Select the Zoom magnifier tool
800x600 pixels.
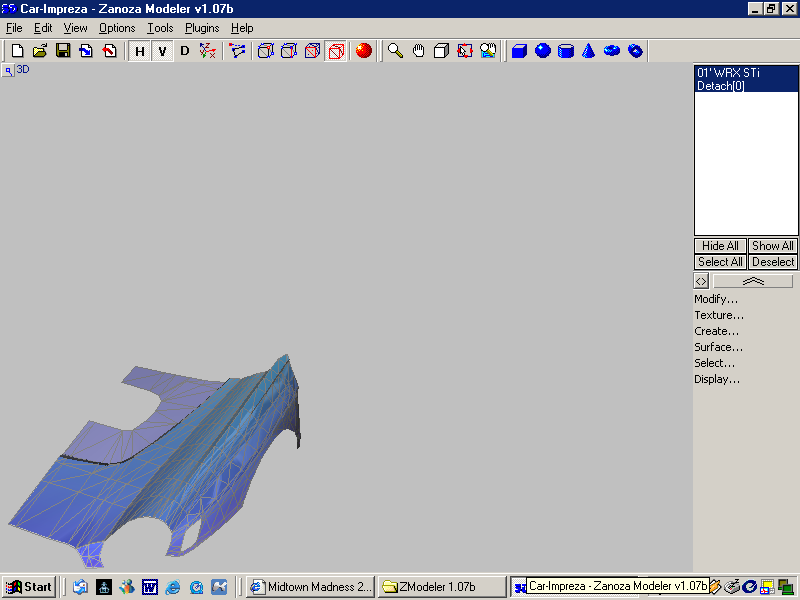click(x=396, y=50)
